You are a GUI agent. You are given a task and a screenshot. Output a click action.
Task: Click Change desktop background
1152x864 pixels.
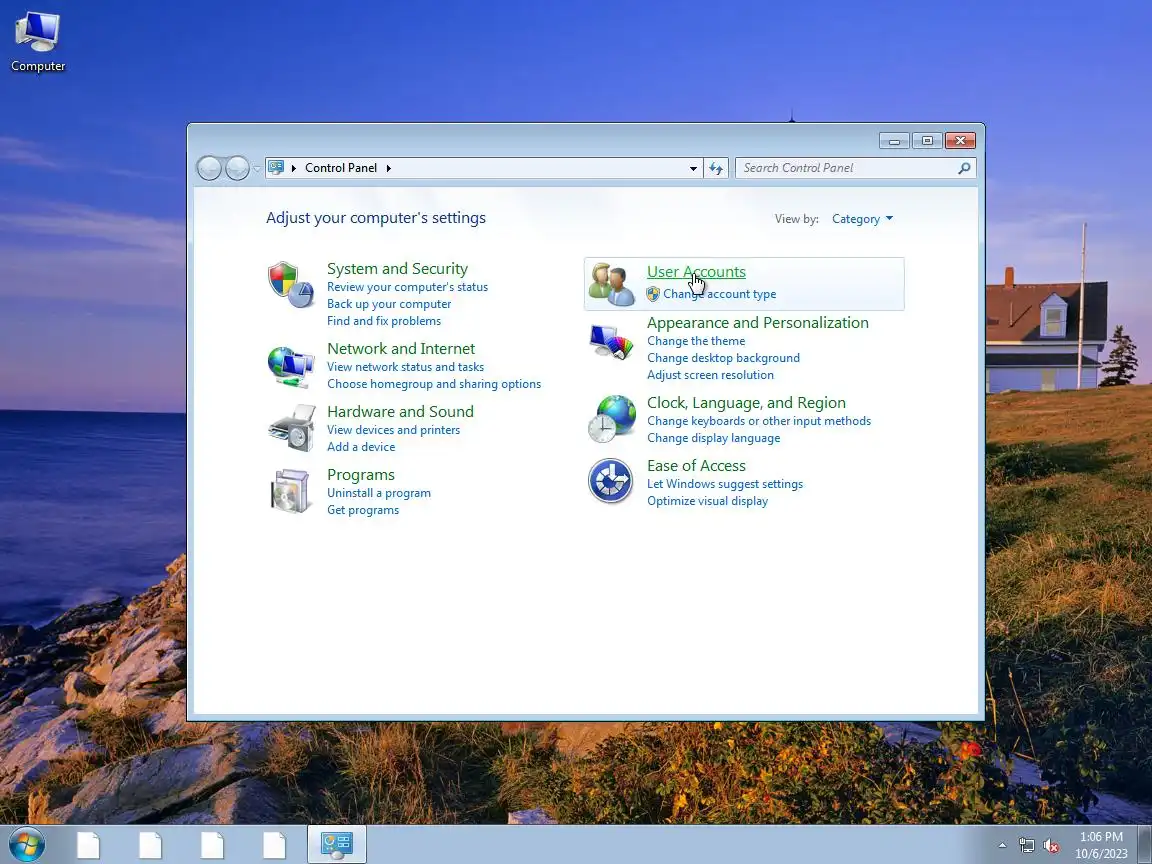click(724, 358)
